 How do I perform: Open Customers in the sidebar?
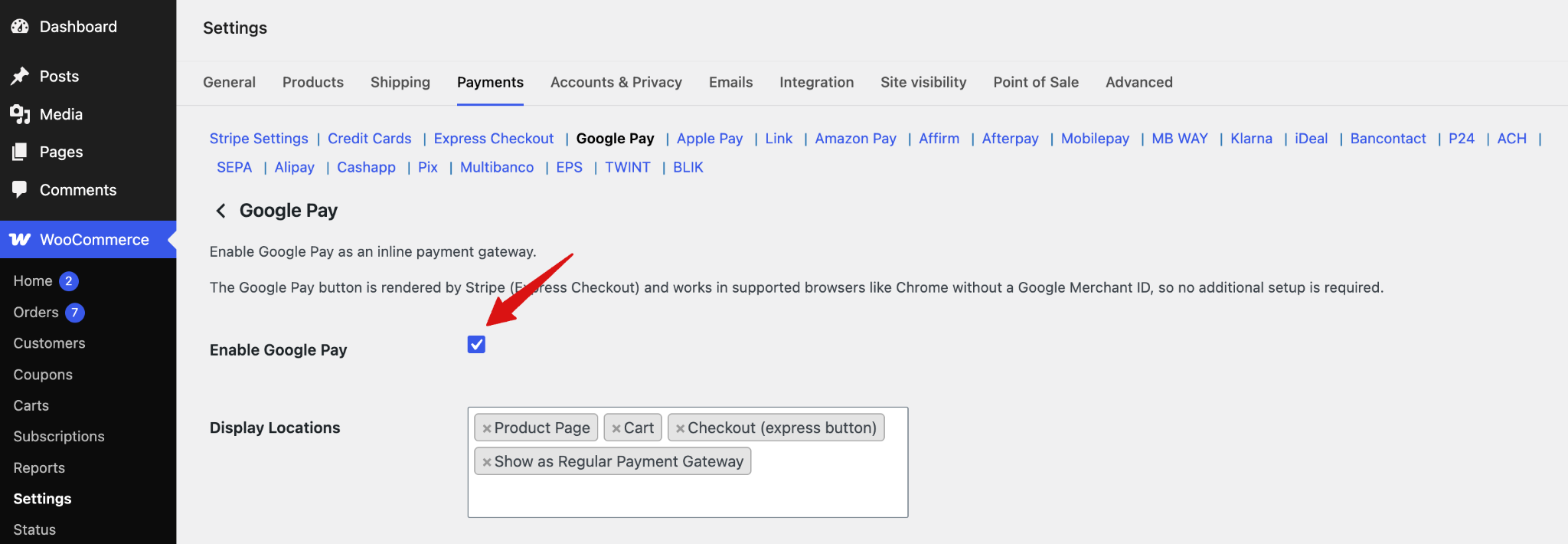point(49,343)
